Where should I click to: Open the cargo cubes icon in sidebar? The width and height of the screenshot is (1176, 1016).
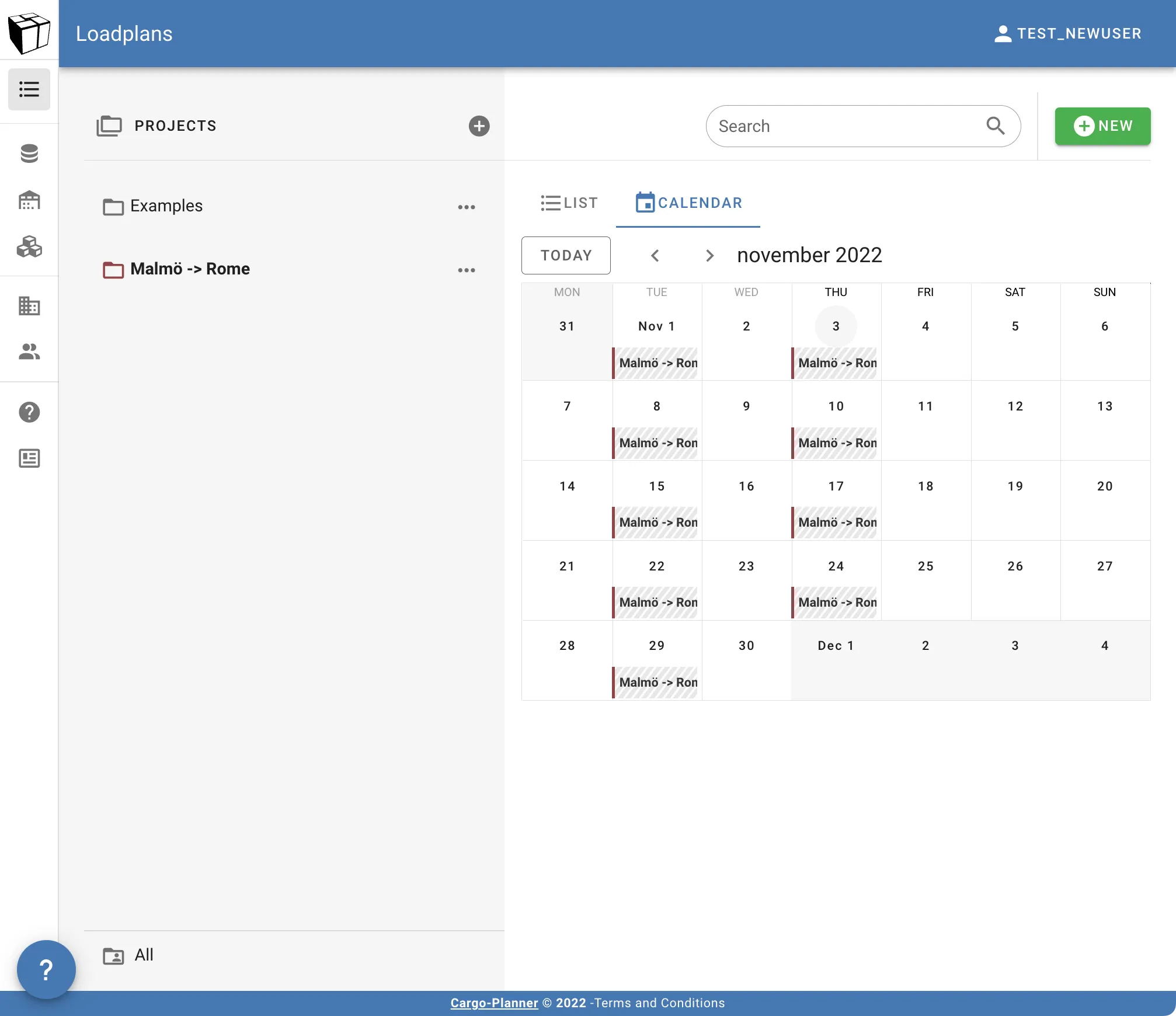click(29, 248)
